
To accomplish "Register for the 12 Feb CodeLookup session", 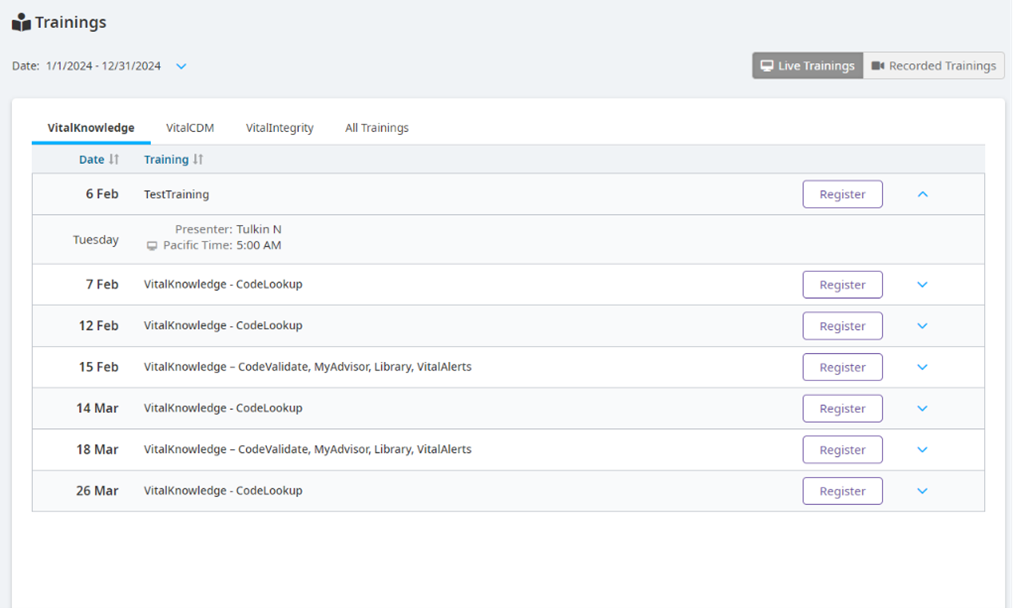I will pyautogui.click(x=842, y=325).
